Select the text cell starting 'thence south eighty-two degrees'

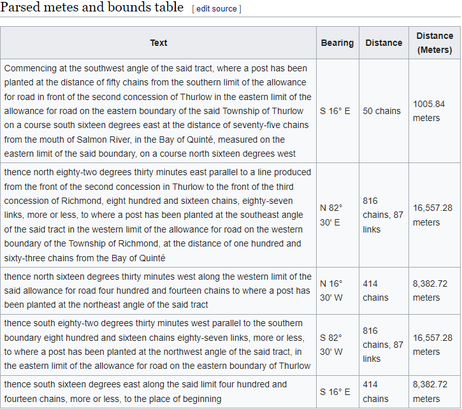pyautogui.click(x=158, y=345)
